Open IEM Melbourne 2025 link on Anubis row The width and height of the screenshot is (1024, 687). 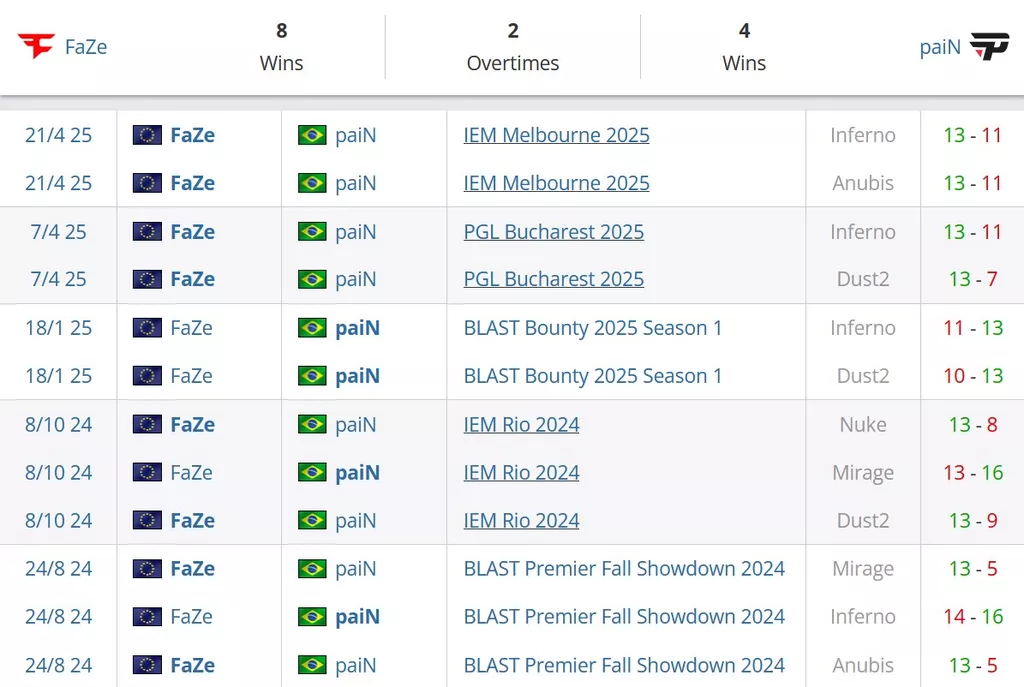pos(556,184)
